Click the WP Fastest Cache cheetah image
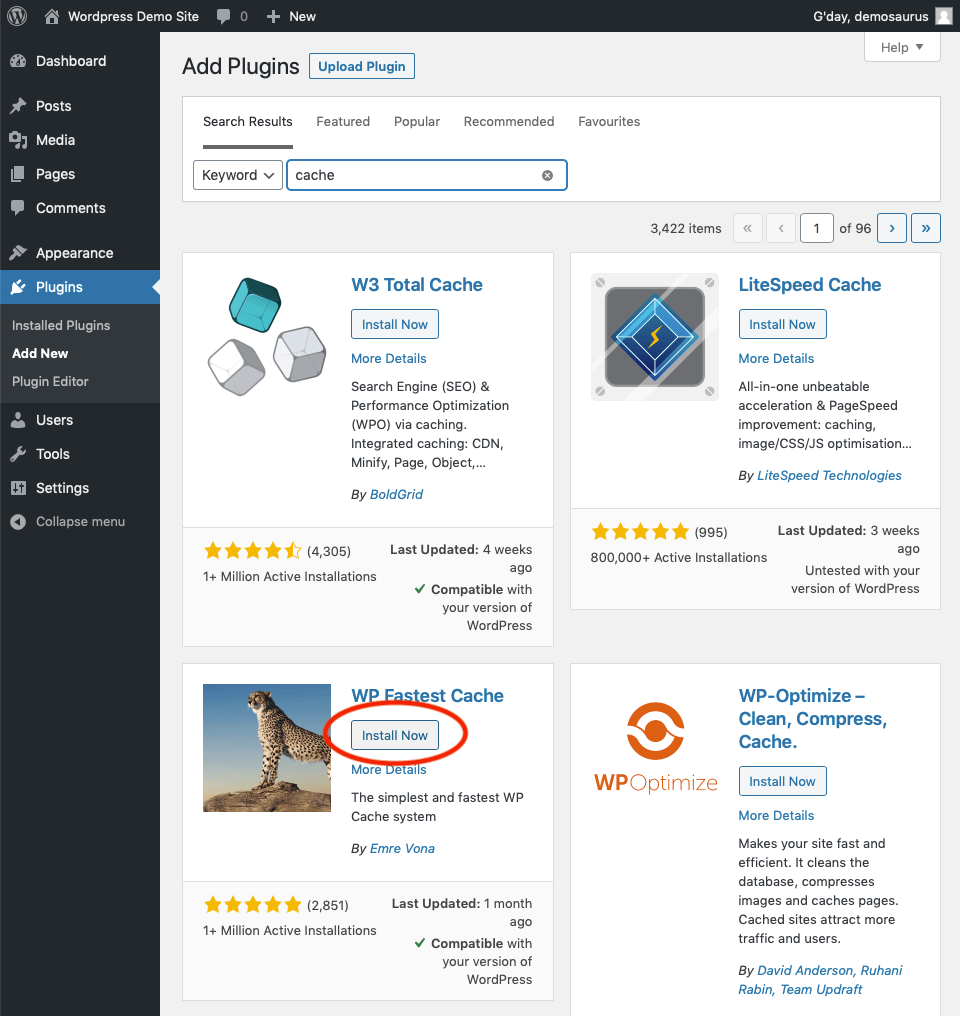The height and width of the screenshot is (1016, 960). coord(267,748)
